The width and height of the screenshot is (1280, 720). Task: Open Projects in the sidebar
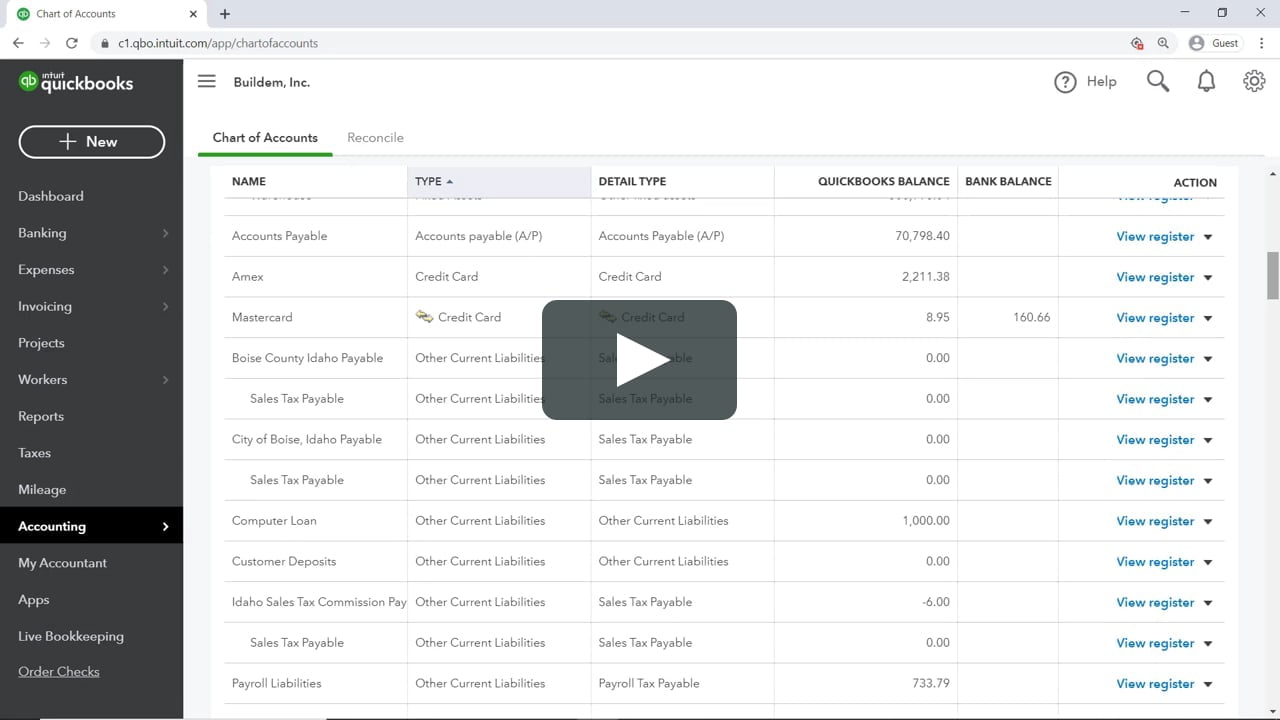41,343
